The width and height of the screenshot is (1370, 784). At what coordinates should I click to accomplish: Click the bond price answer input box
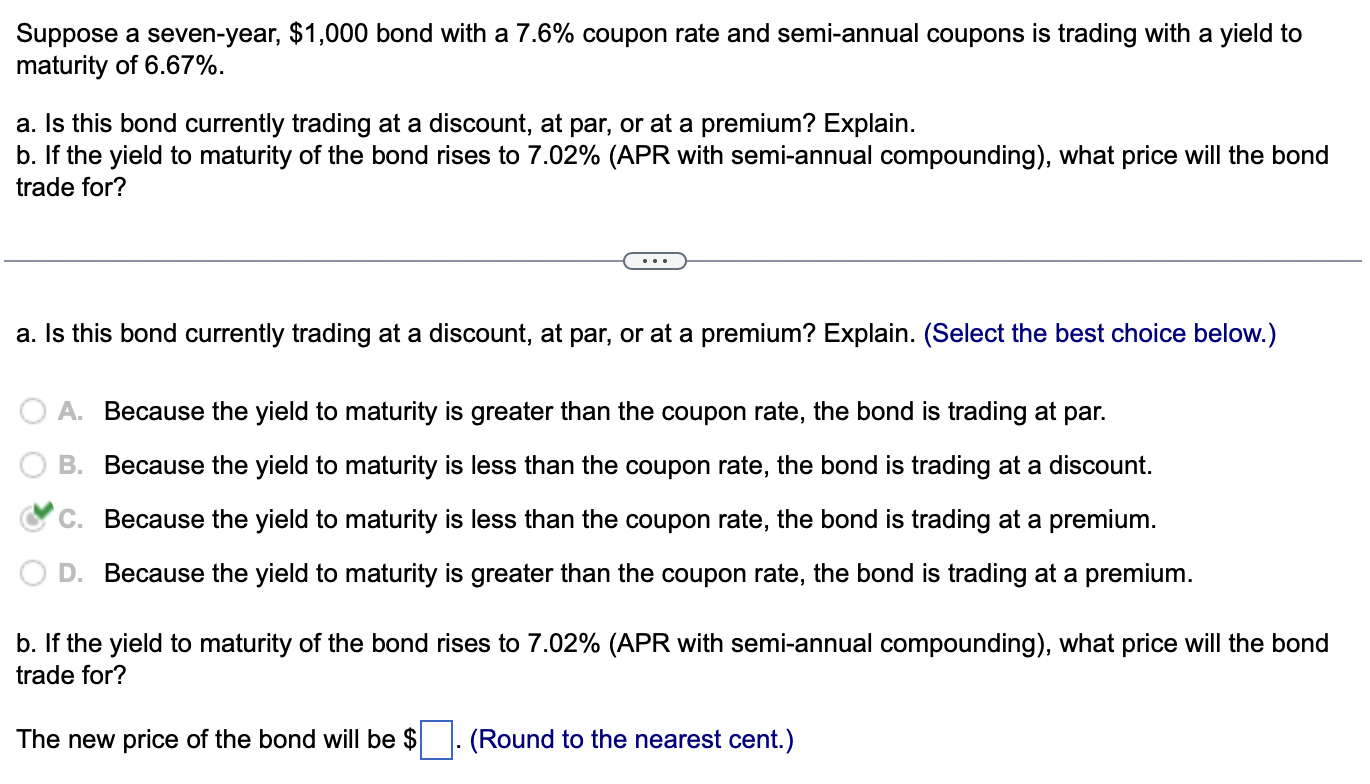[x=436, y=741]
